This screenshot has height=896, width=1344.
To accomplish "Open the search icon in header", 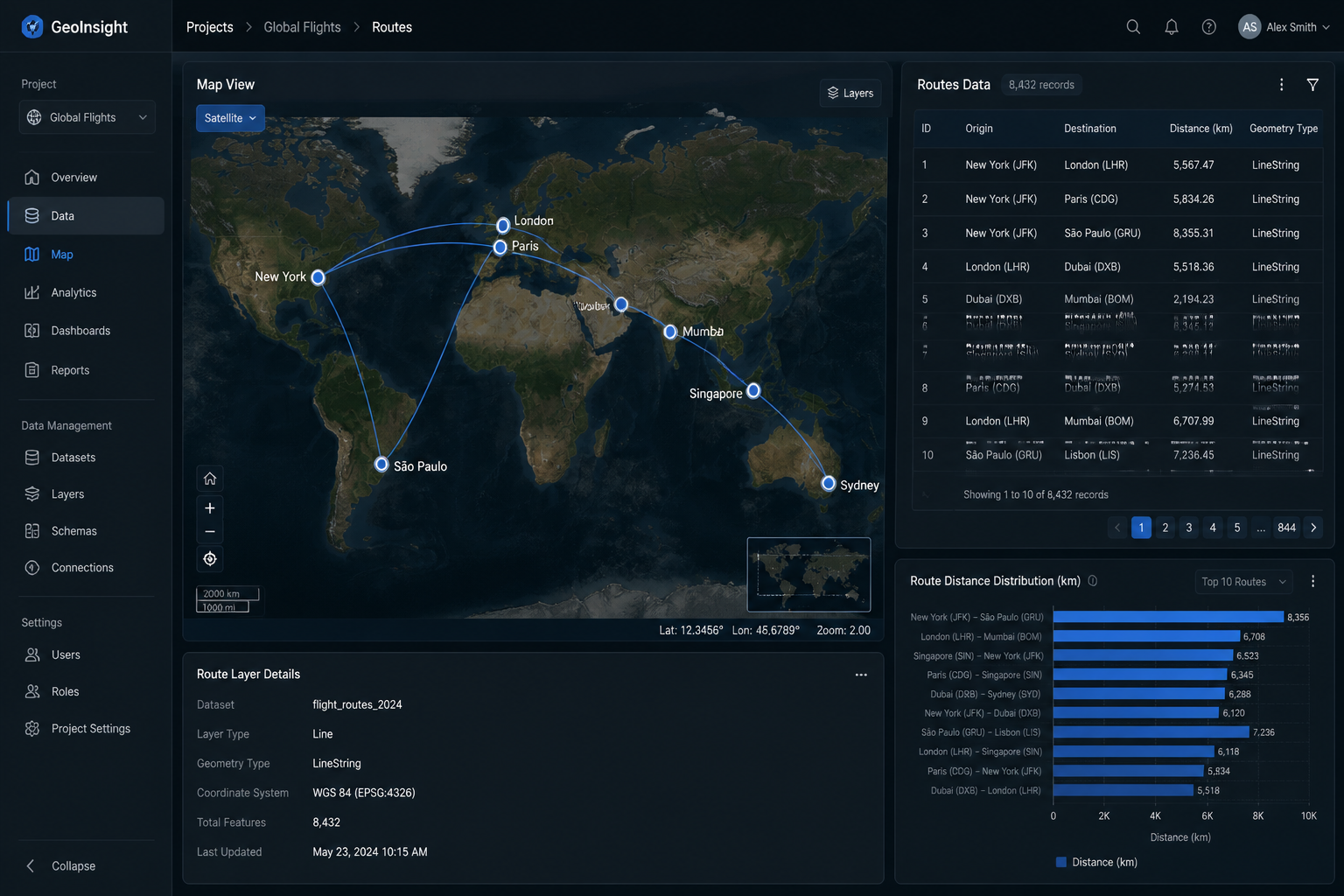I will 1133,27.
